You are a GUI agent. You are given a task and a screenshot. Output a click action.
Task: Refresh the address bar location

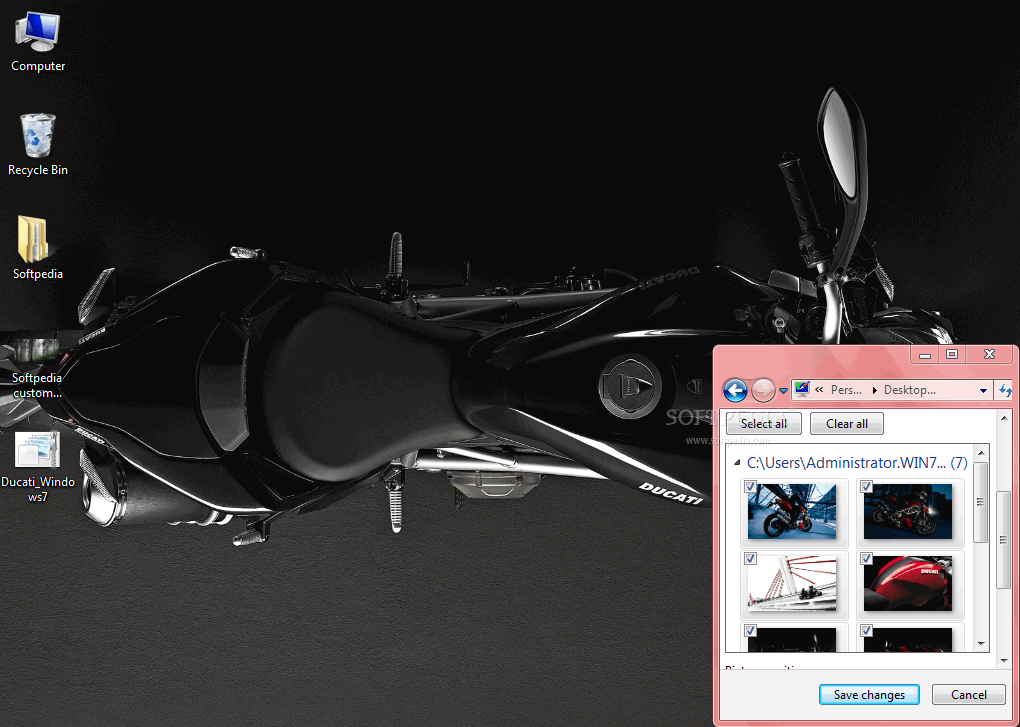click(x=1006, y=390)
